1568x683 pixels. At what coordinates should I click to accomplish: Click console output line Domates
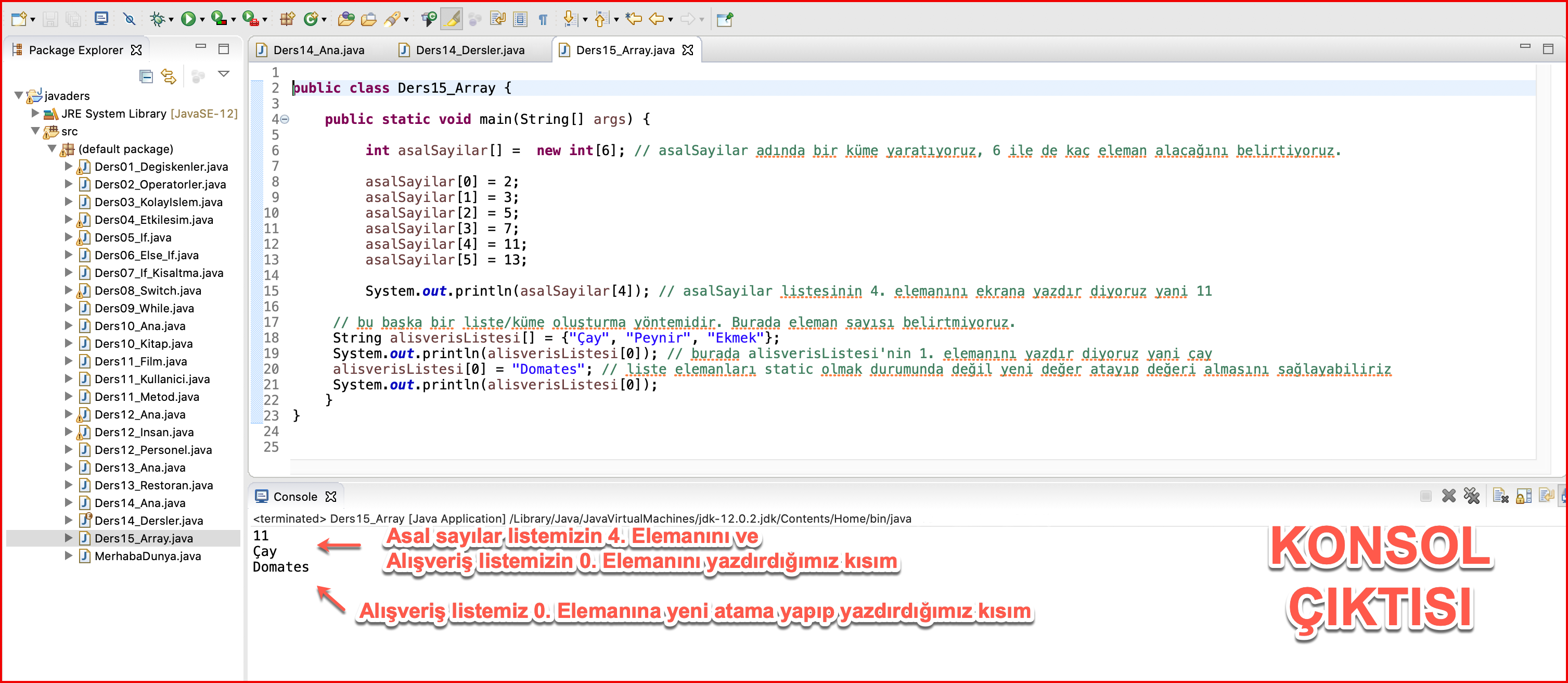(x=280, y=566)
